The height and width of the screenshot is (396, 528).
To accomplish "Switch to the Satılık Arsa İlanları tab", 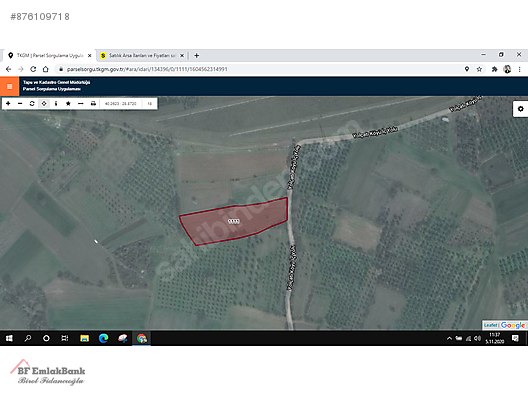I will (x=141, y=56).
